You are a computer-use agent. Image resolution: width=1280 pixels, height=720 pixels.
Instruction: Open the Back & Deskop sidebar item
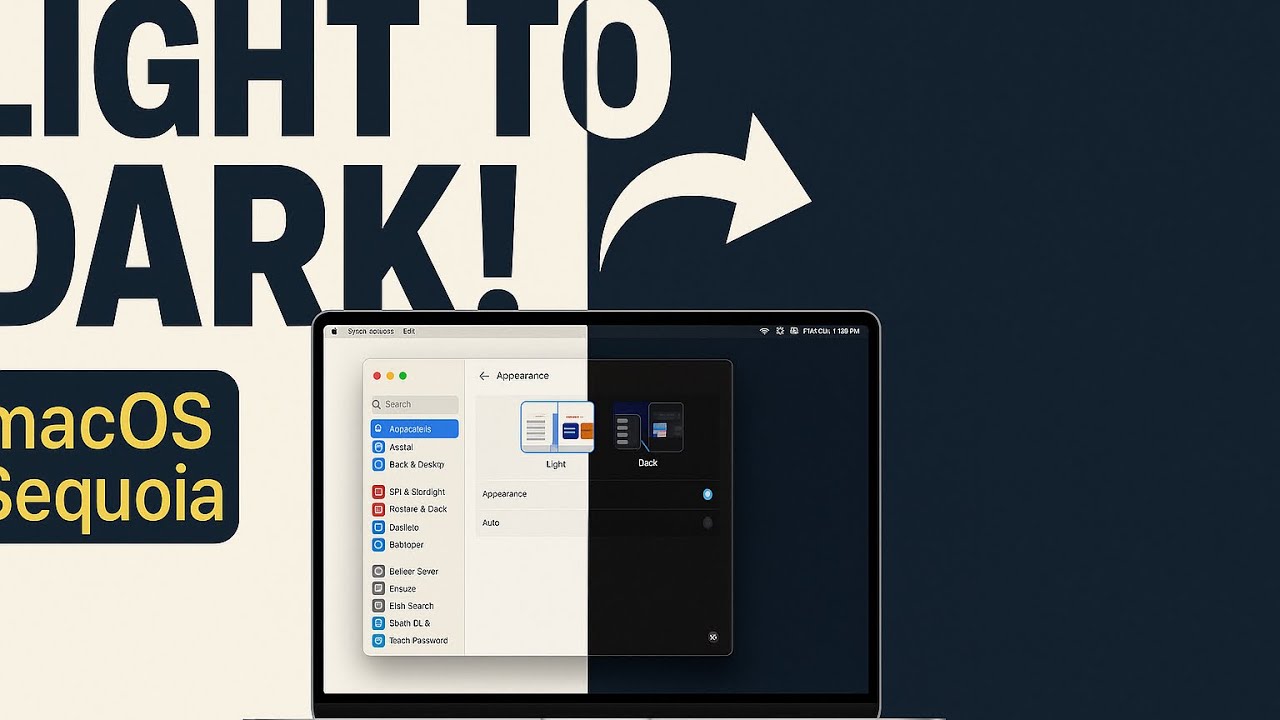(x=408, y=465)
